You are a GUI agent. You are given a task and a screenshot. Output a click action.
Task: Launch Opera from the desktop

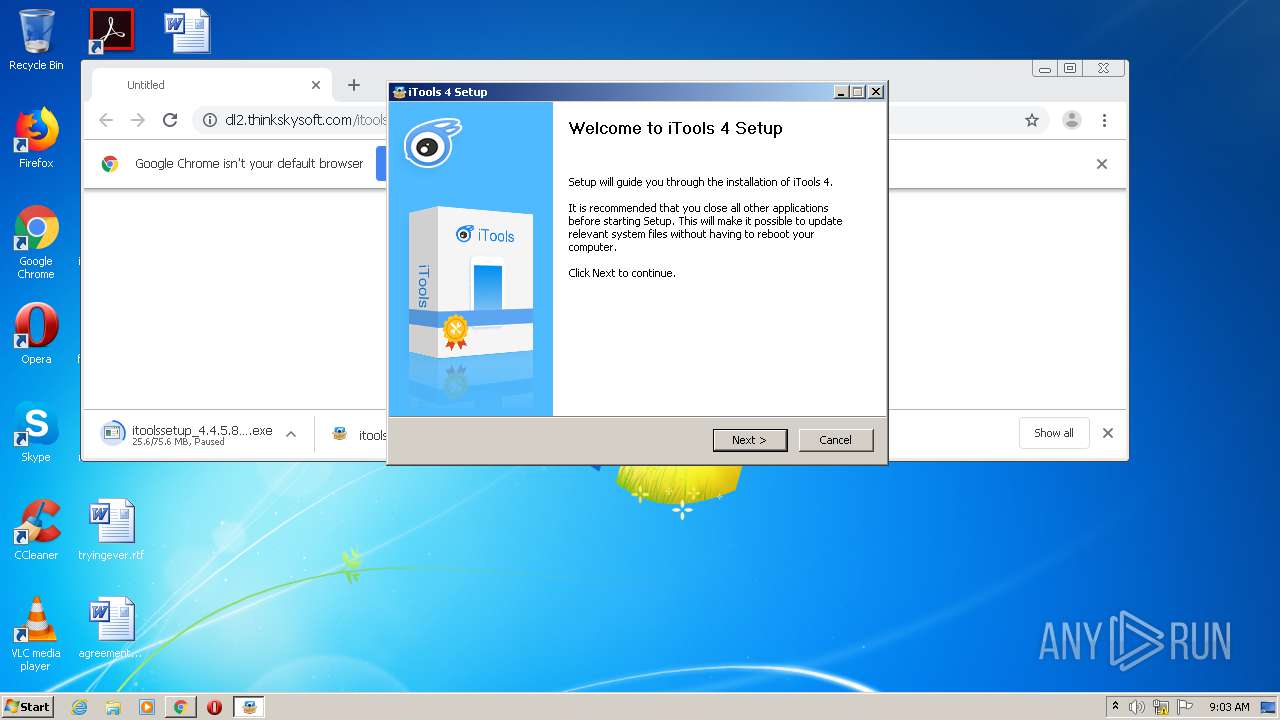(x=36, y=334)
